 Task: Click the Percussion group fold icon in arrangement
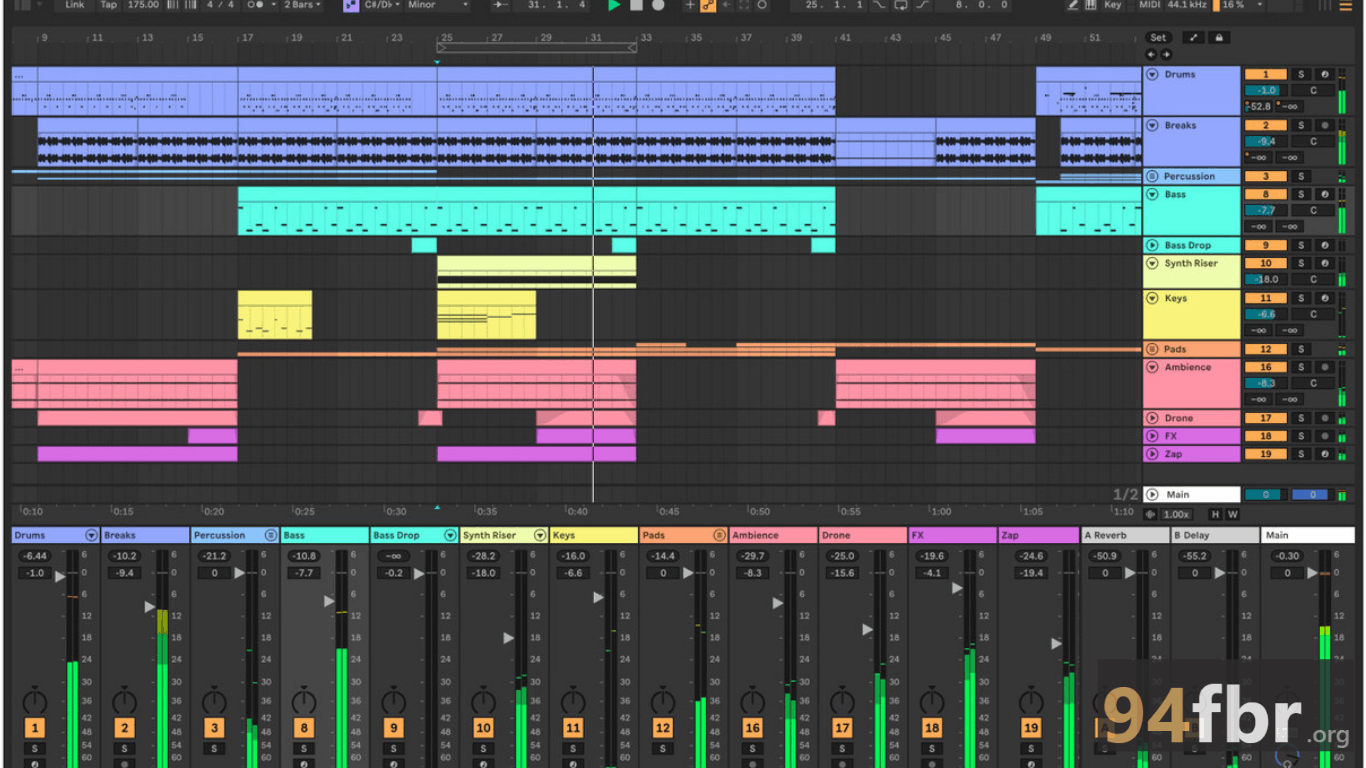pyautogui.click(x=1152, y=176)
